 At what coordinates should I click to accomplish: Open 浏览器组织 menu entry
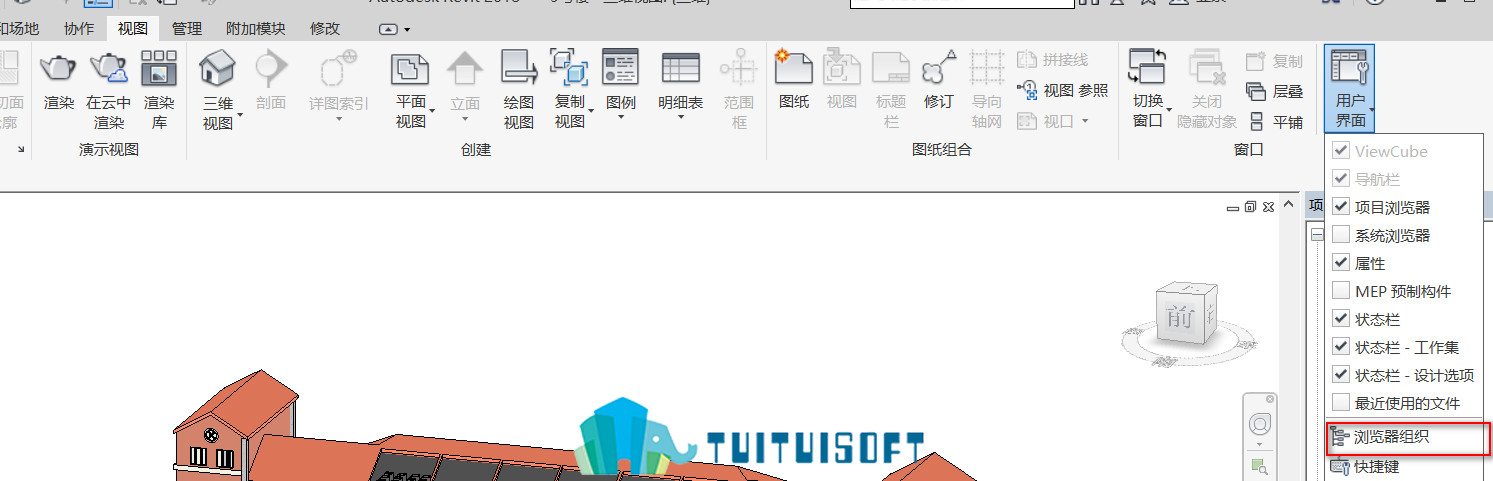[x=1408, y=437]
